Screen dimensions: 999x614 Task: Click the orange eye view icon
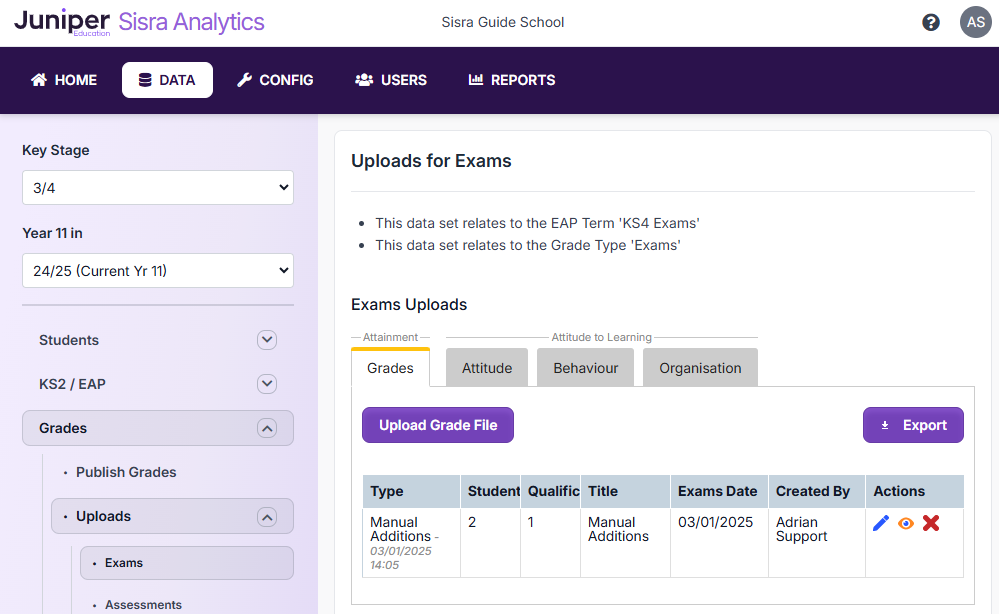(906, 523)
